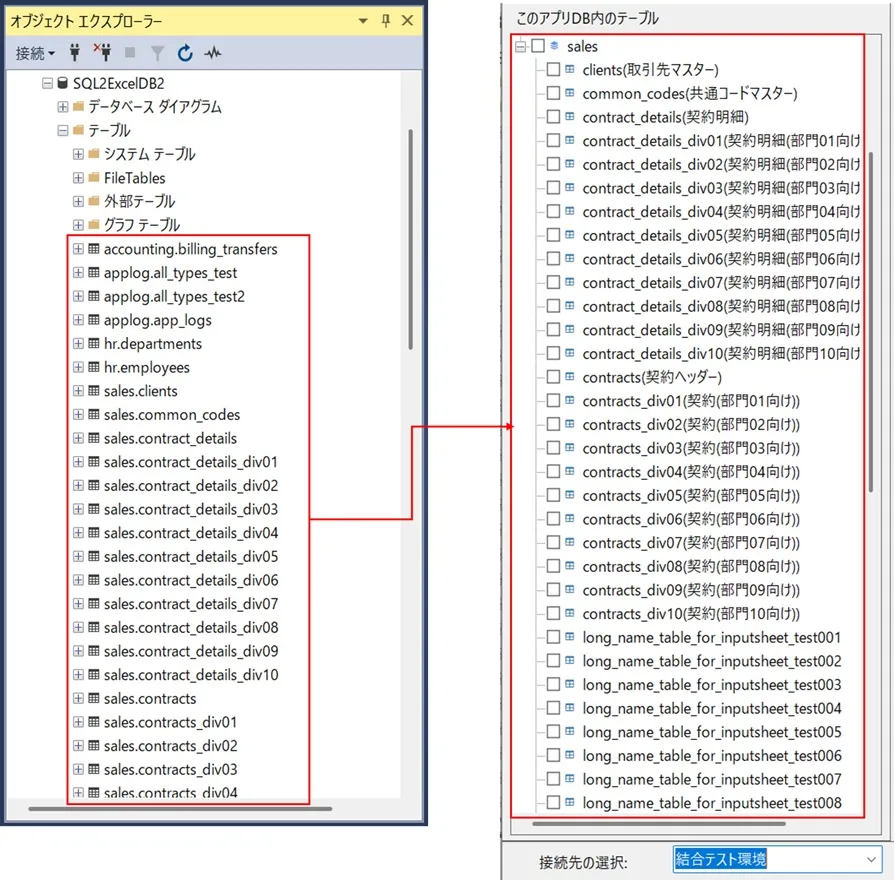The image size is (894, 880).
Task: Select the applog.app_logs table
Action: [157, 320]
